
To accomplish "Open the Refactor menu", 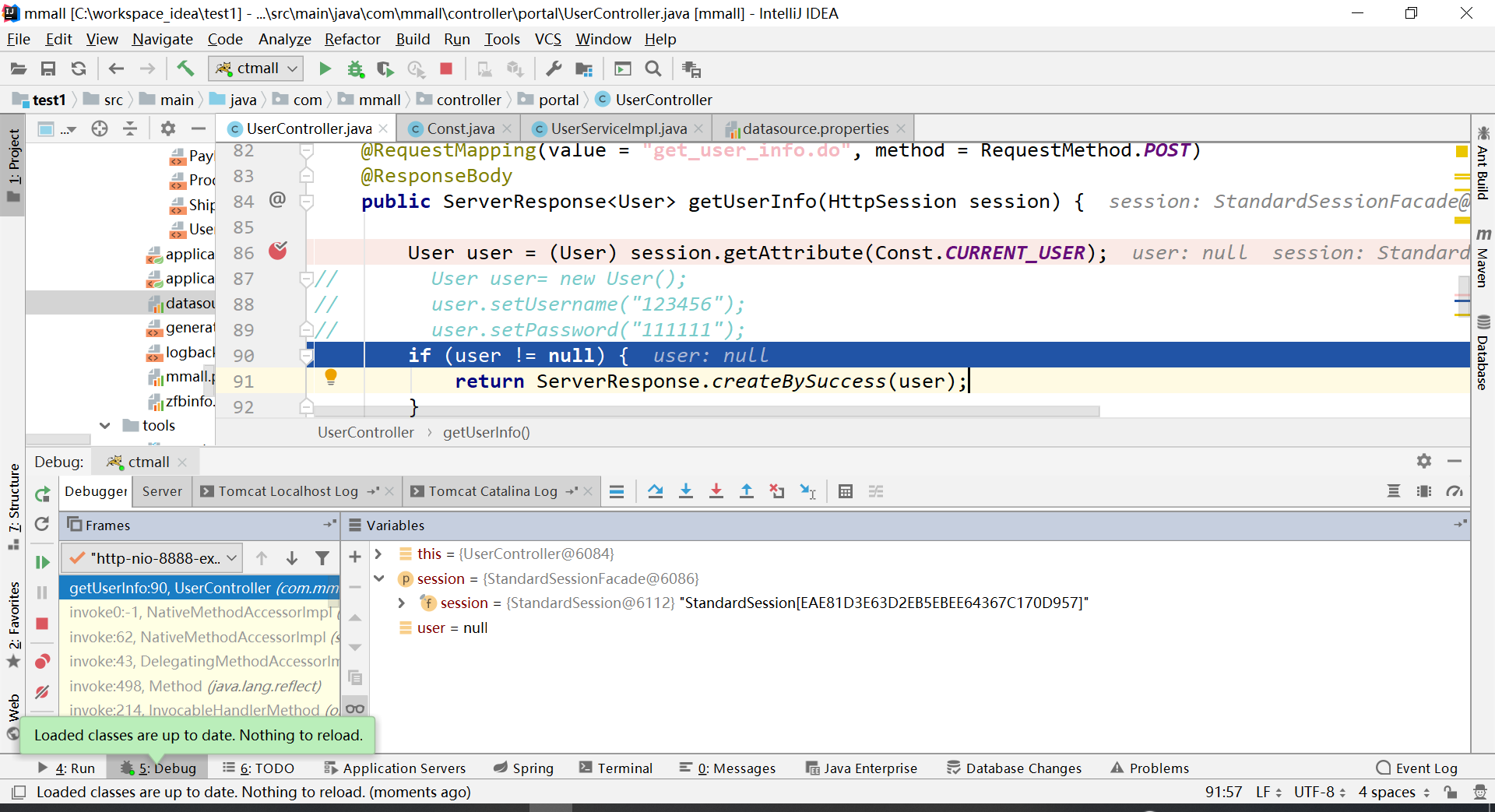I will pyautogui.click(x=352, y=39).
